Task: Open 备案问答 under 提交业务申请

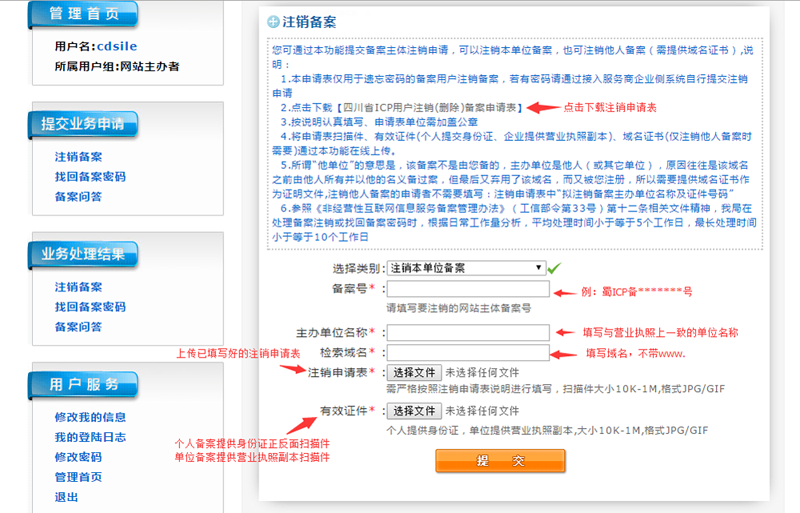Action: pyautogui.click(x=78, y=197)
